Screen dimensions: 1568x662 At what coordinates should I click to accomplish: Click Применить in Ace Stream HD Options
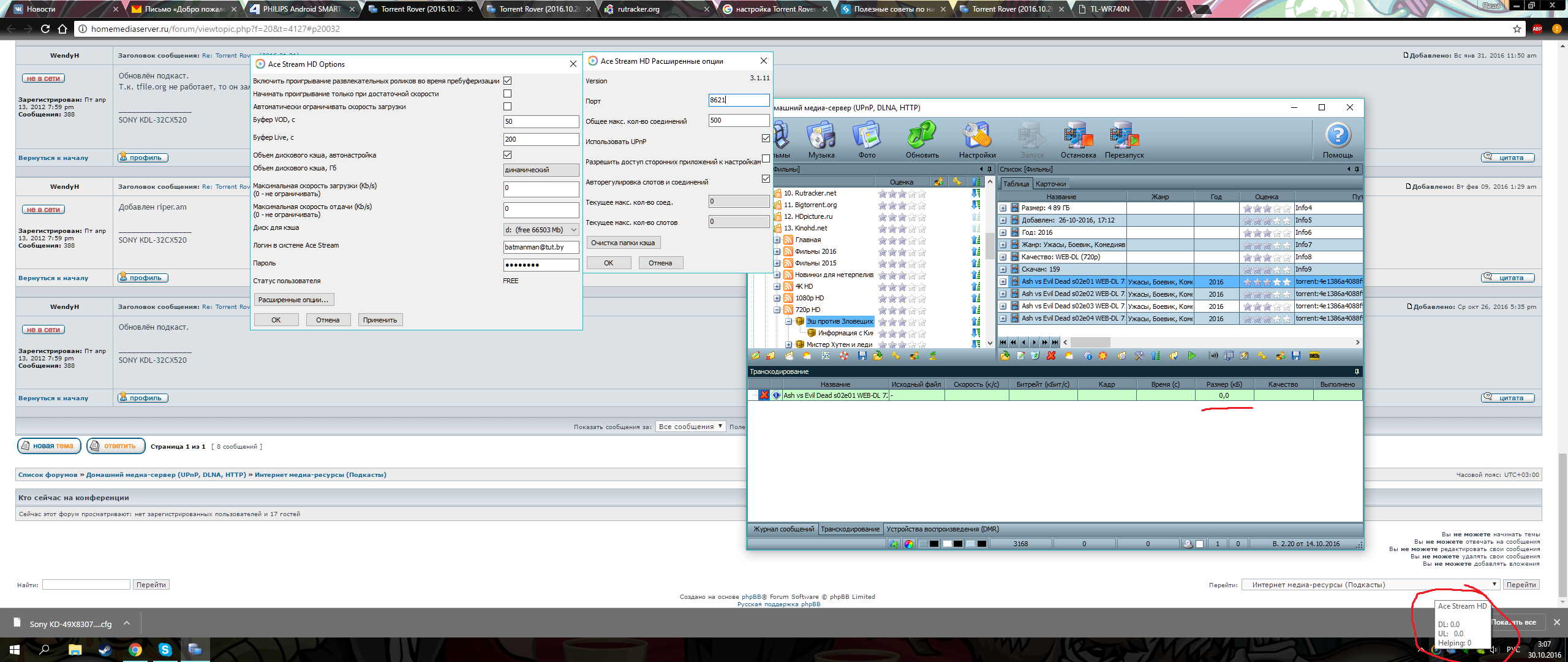(x=380, y=319)
